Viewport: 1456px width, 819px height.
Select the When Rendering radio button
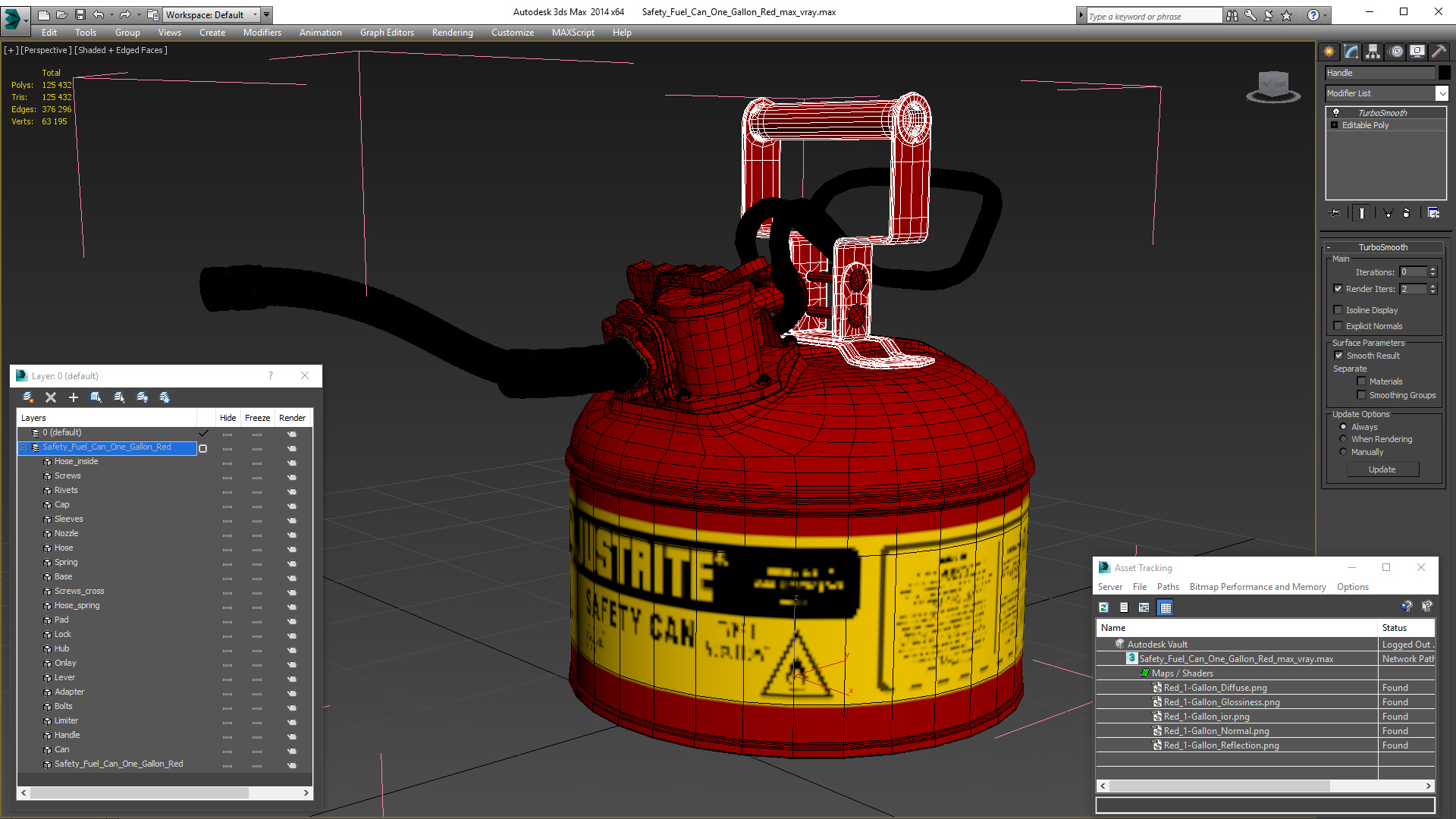(x=1343, y=438)
